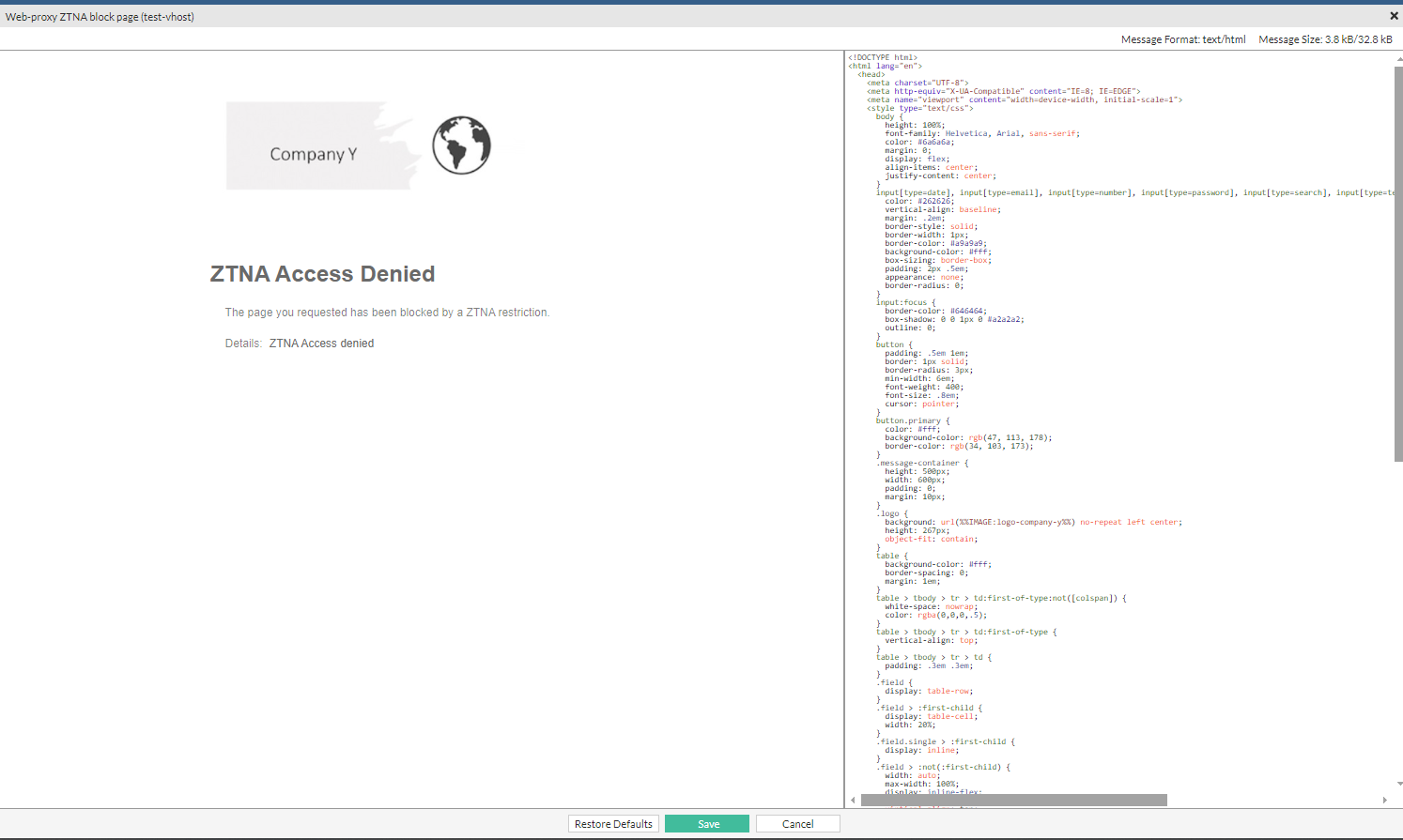Click the dialog close X icon
The width and height of the screenshot is (1403, 840).
tap(1393, 15)
